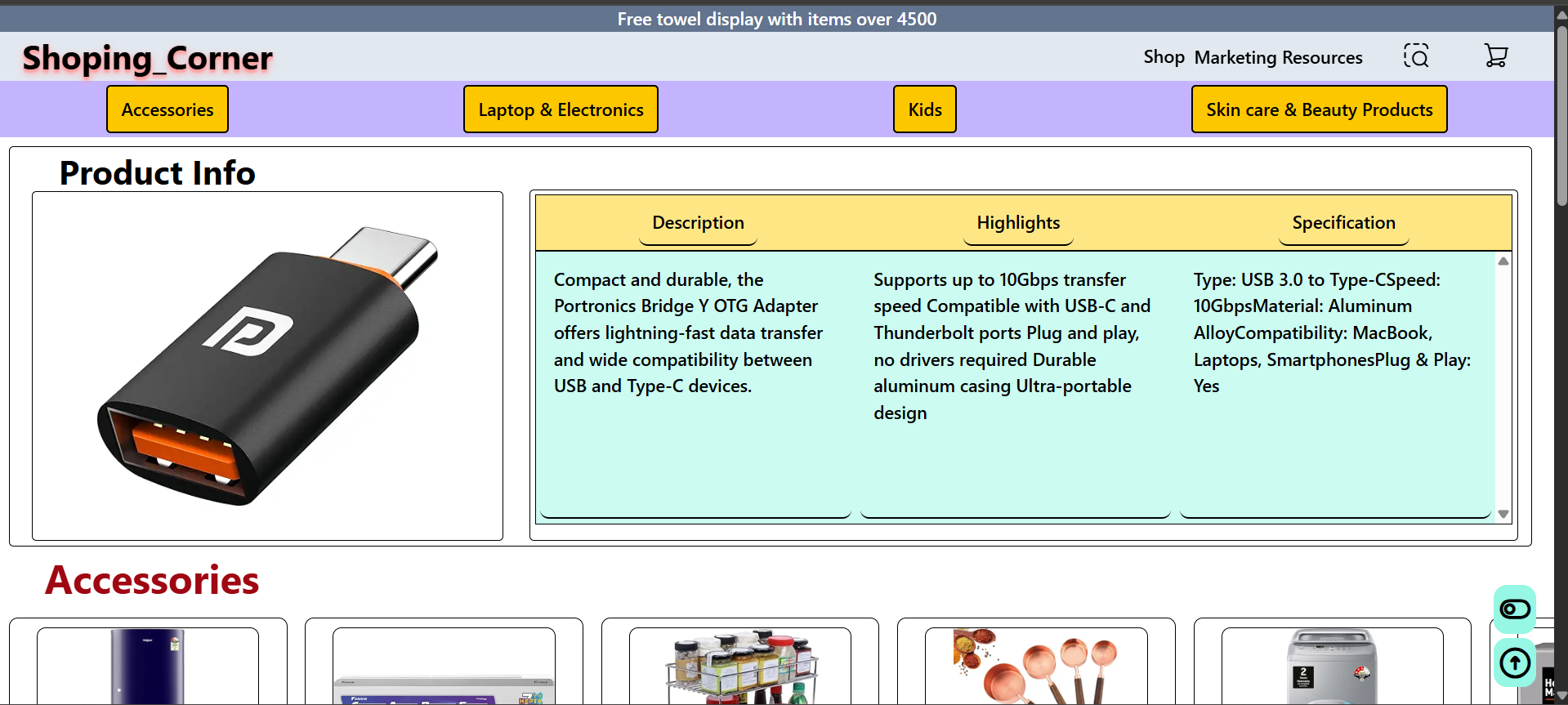Open the shopping cart
Screen dimensions: 1568x705
point(1495,56)
